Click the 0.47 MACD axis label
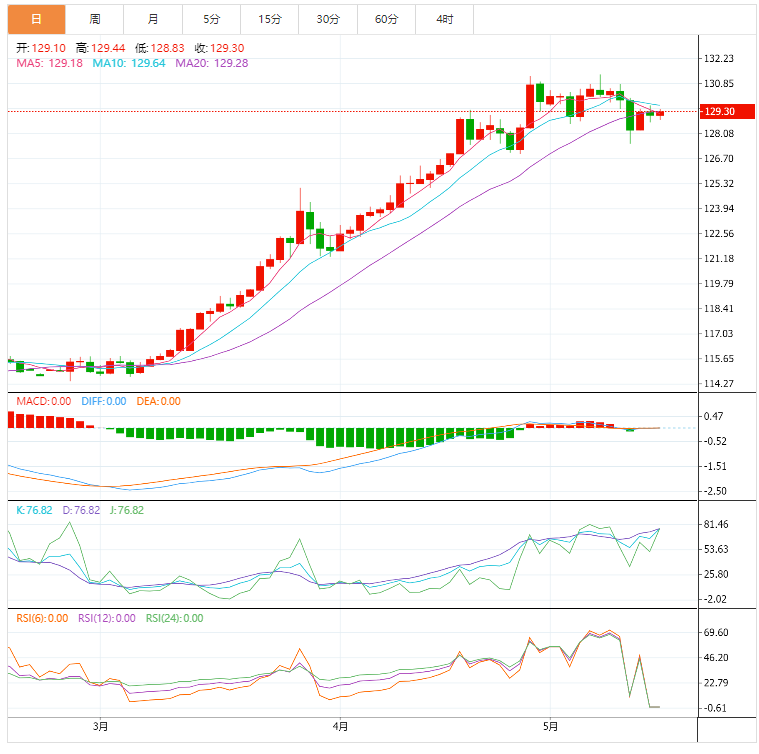Screen dimensions: 759x754 point(713,416)
